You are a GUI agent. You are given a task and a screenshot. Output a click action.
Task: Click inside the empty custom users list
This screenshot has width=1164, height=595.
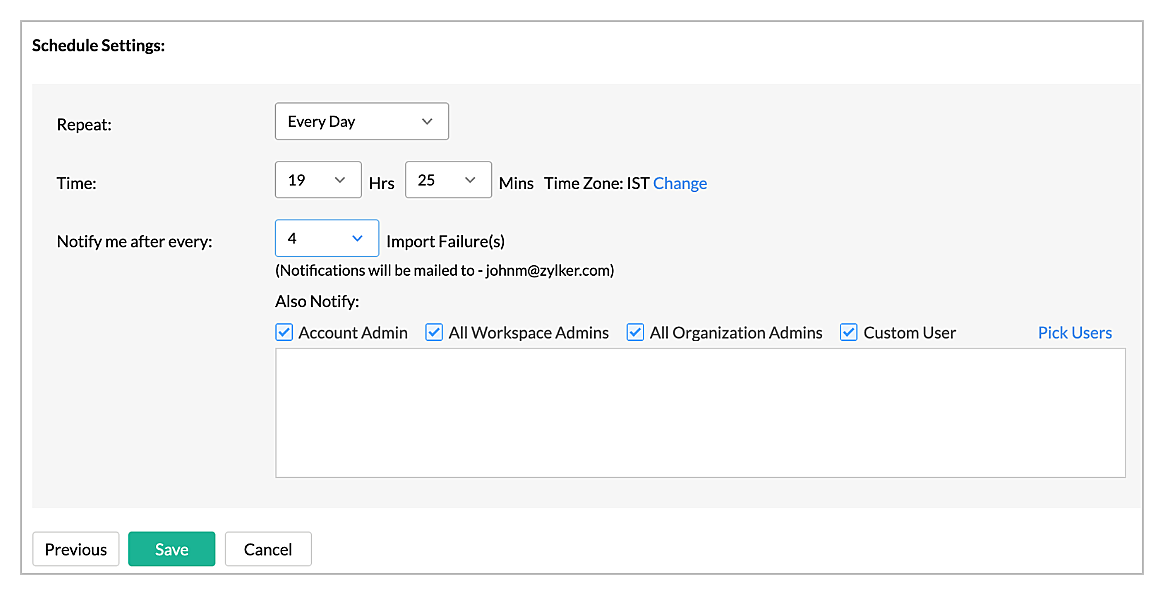700,412
